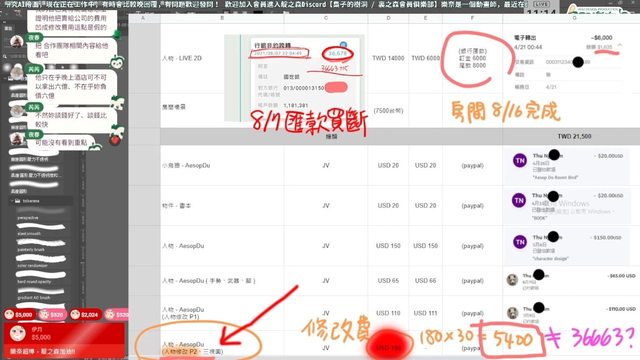Click the TWD 14000 cell
The image size is (640, 360).
click(388, 58)
